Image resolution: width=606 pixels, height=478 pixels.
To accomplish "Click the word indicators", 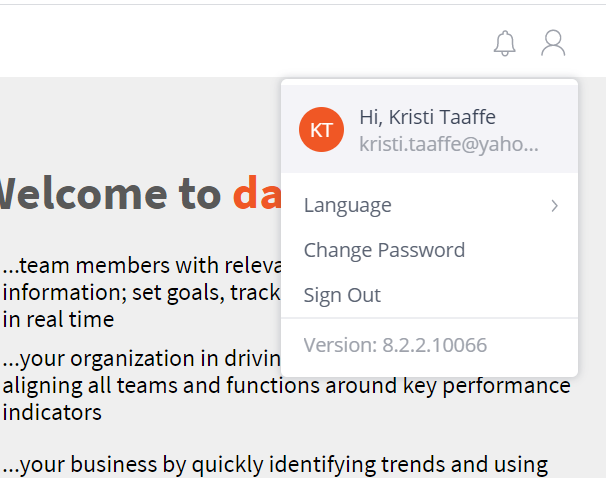I will click(x=52, y=412).
